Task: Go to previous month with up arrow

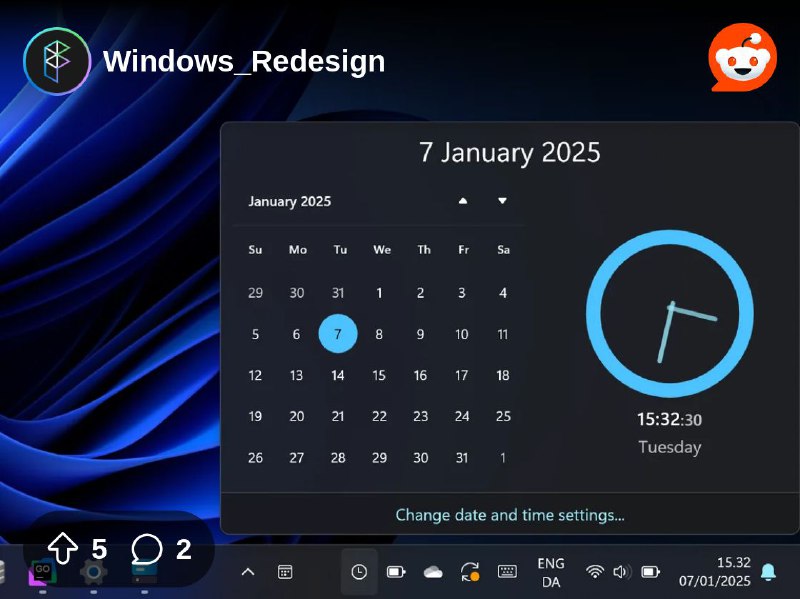Action: click(463, 201)
